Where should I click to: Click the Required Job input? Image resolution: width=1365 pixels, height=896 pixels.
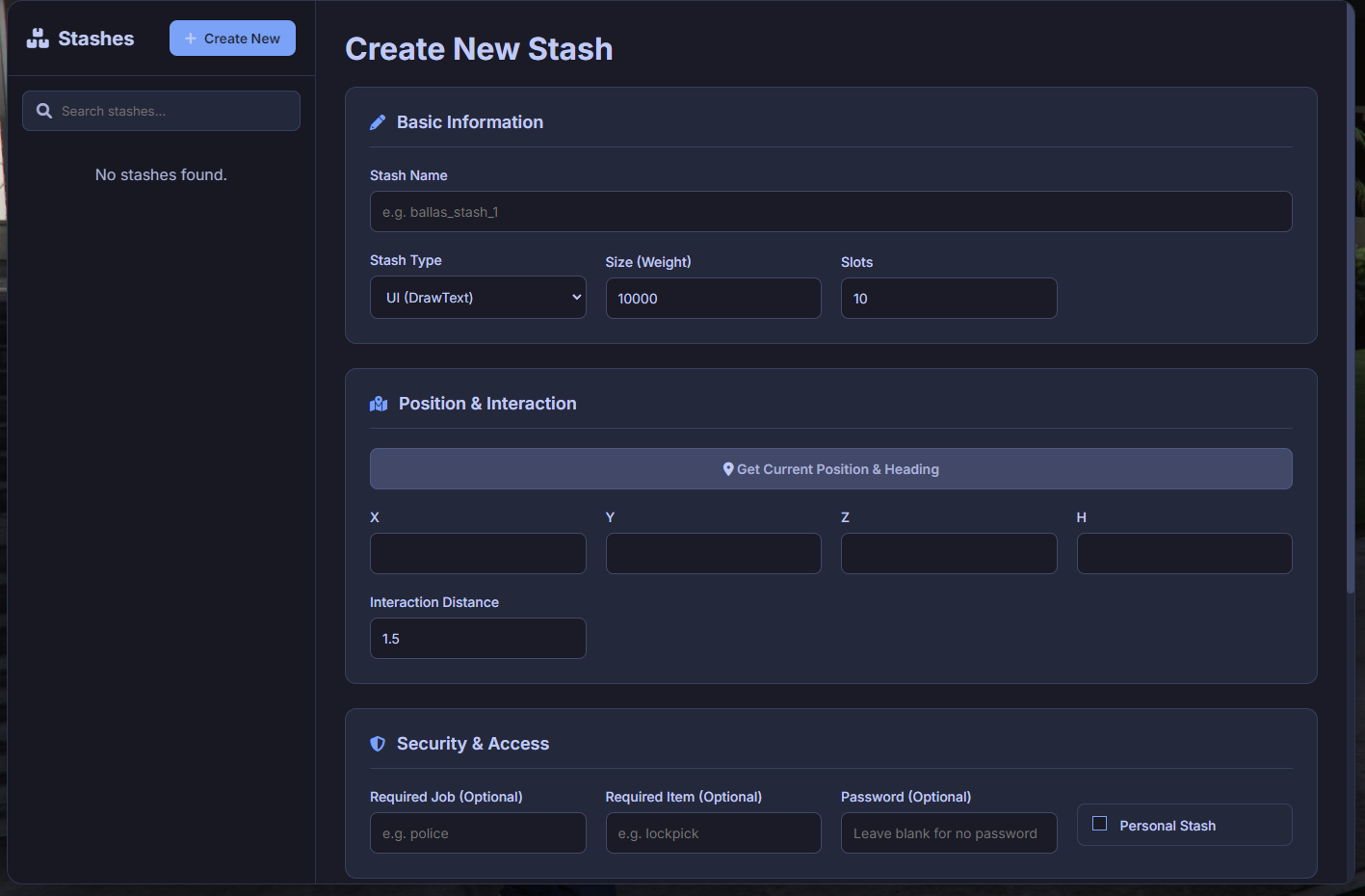(478, 832)
